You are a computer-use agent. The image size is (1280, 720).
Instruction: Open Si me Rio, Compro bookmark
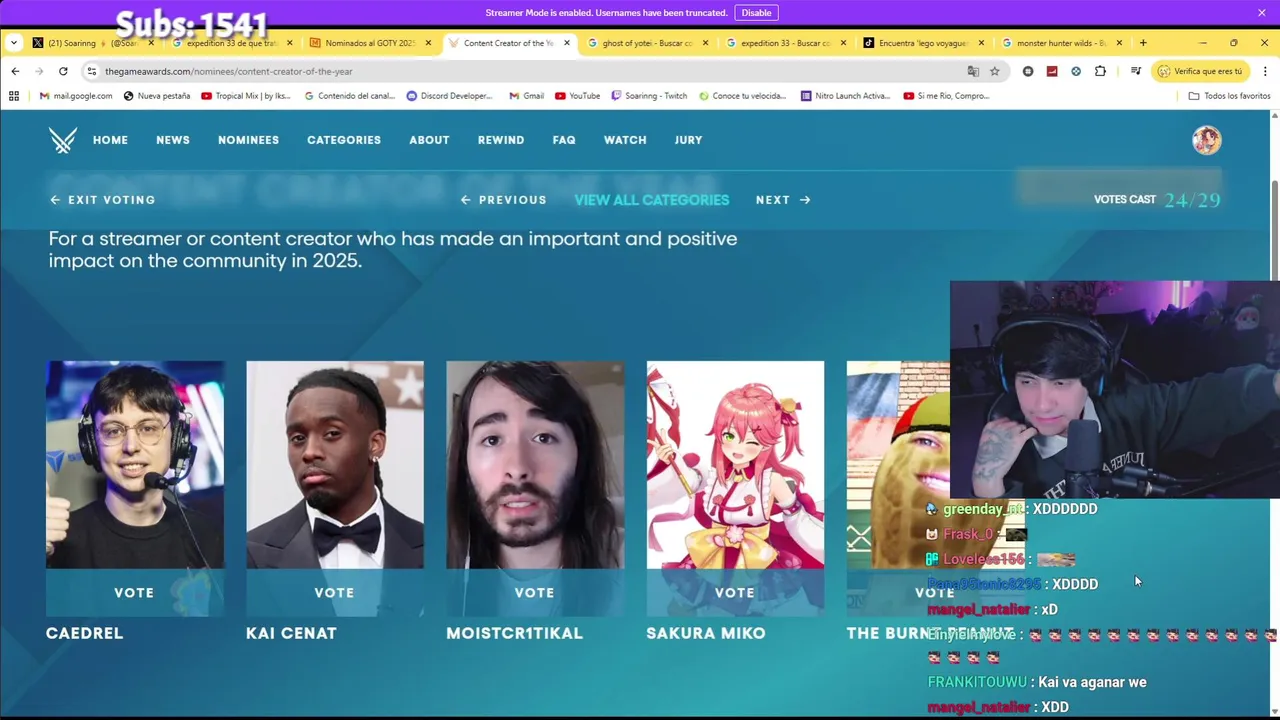coord(946,96)
